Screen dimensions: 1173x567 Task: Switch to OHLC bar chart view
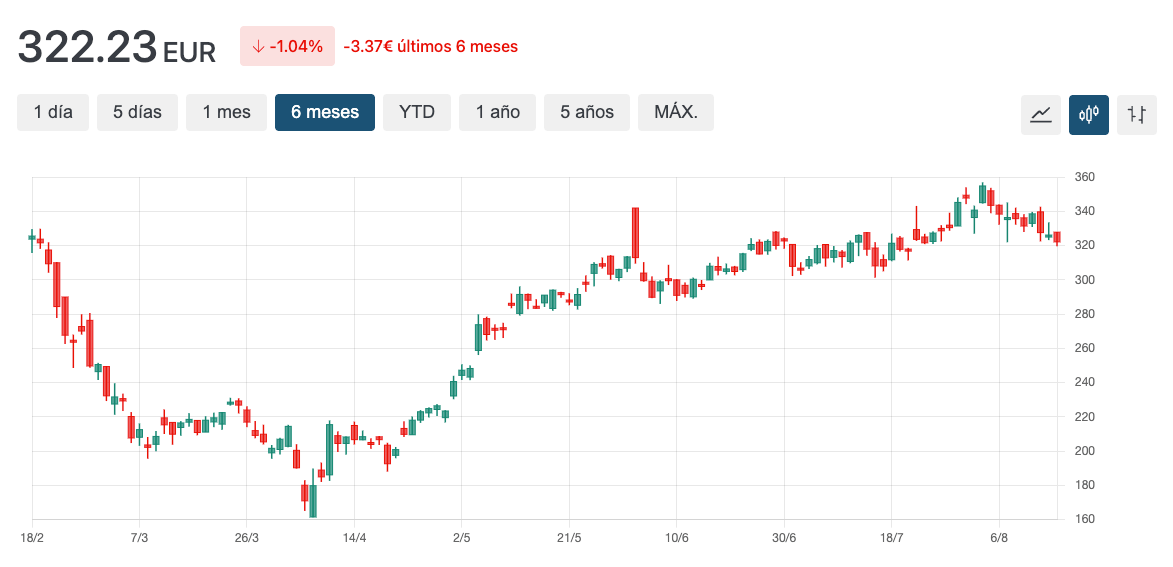click(x=1136, y=115)
